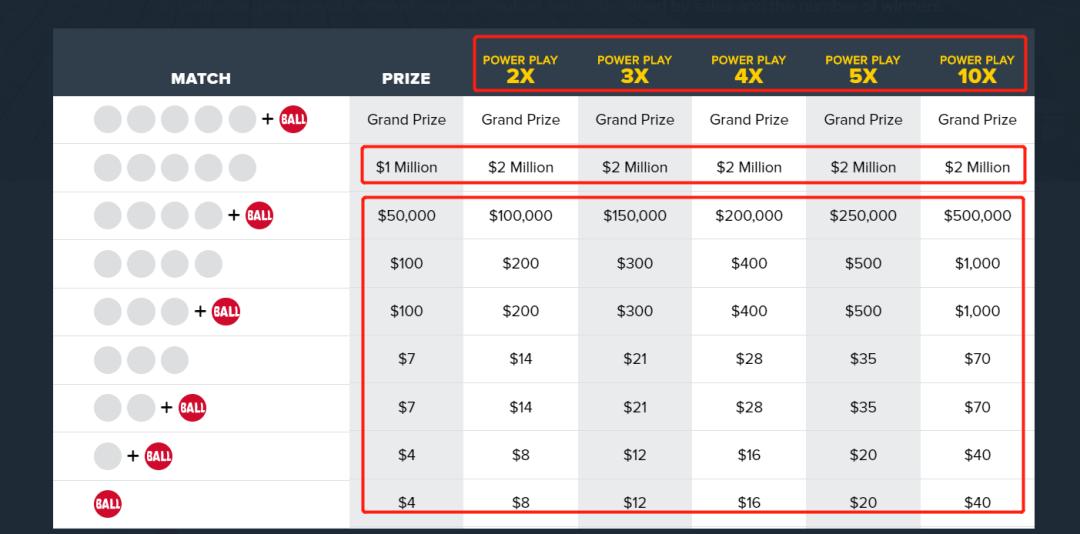The image size is (1080, 534).
Task: Click the Power Play 5X header
Action: [x=862, y=69]
